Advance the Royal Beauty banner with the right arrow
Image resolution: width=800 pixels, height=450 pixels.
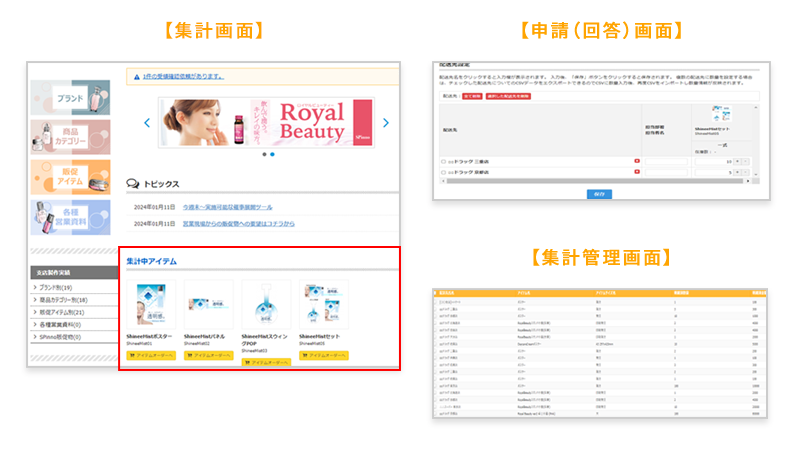(x=386, y=123)
